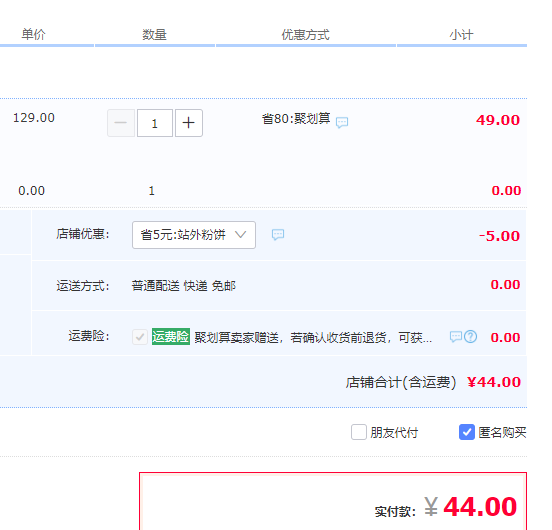Open the 省5元:站外粉饼 dropdown

tap(194, 235)
